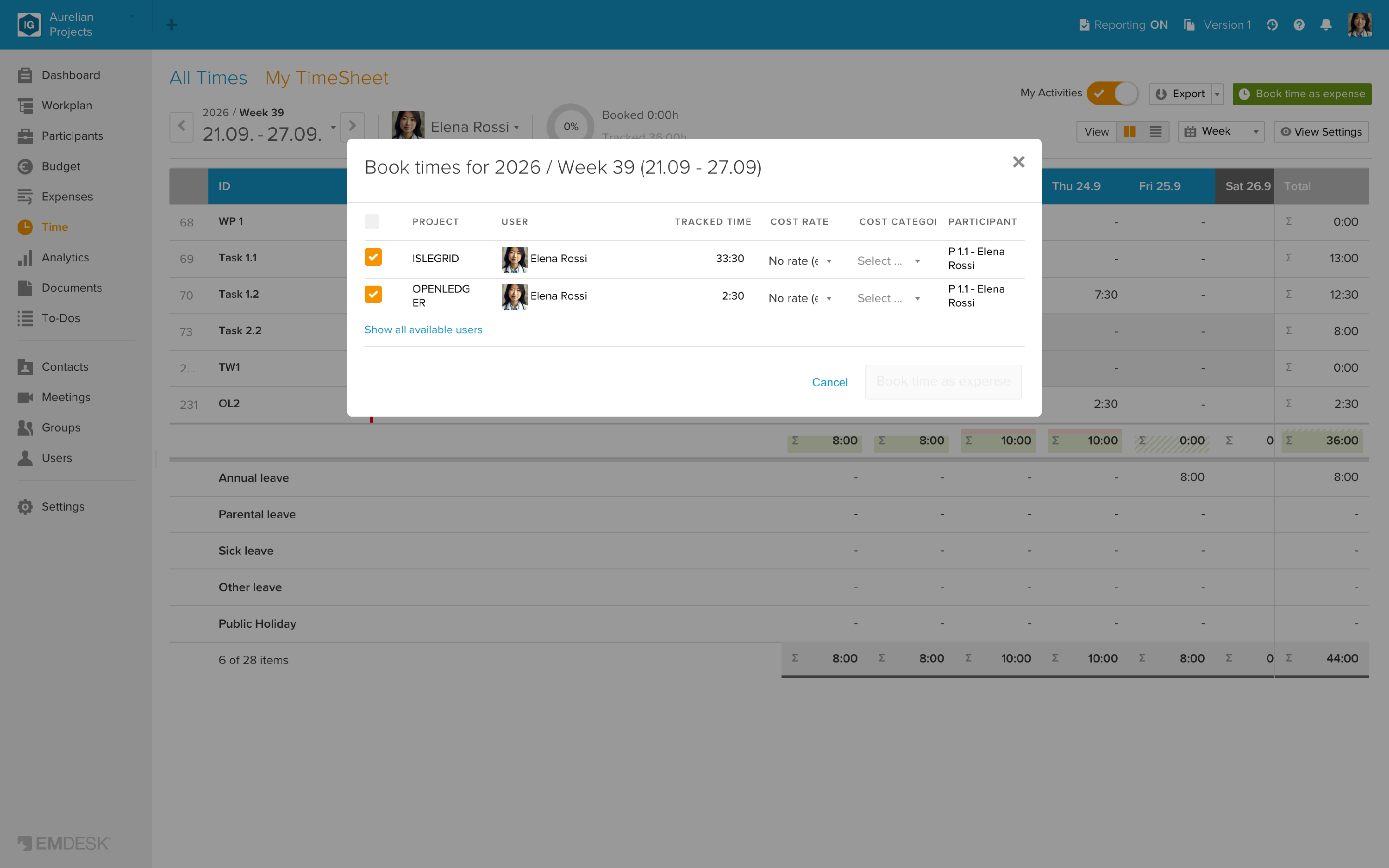Viewport: 1389px width, 868px height.
Task: Click the 0% booked progress ring
Action: pyautogui.click(x=570, y=126)
